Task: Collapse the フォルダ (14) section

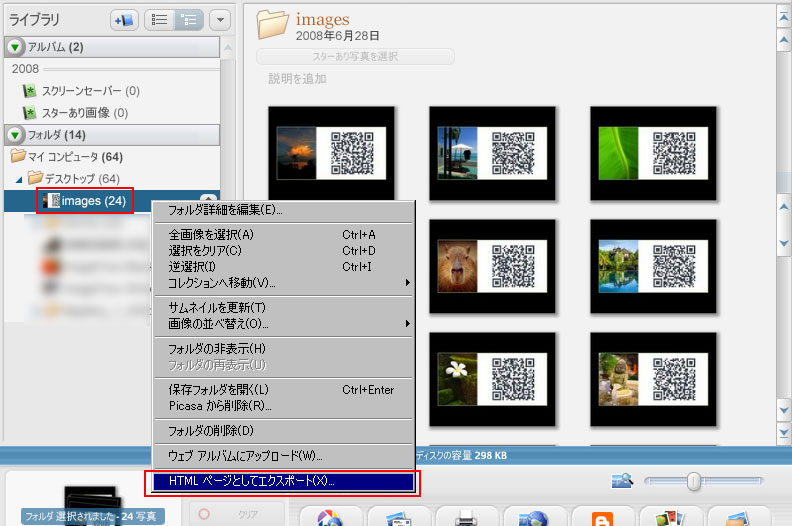Action: click(x=15, y=135)
